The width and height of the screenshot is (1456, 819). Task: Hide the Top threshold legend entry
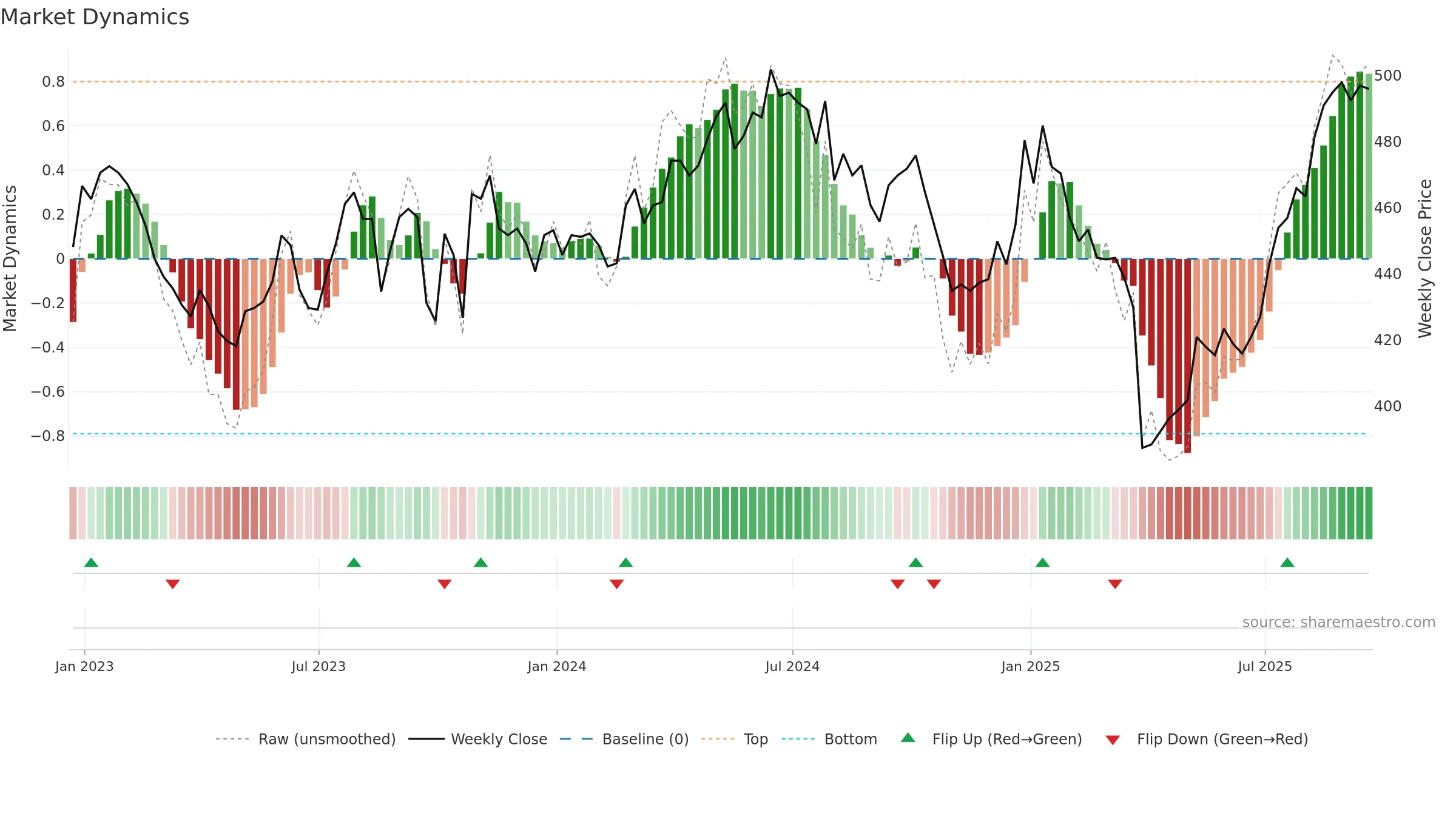[735, 739]
